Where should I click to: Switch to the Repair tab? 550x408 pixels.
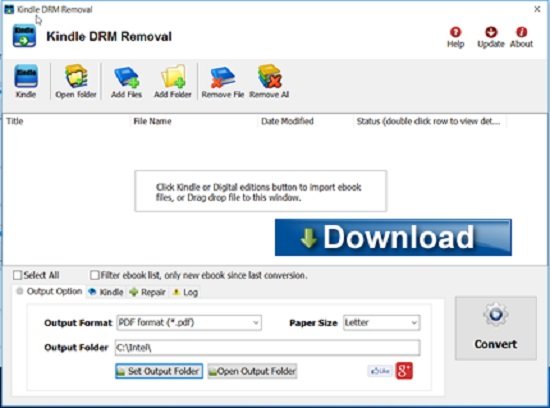(x=147, y=292)
